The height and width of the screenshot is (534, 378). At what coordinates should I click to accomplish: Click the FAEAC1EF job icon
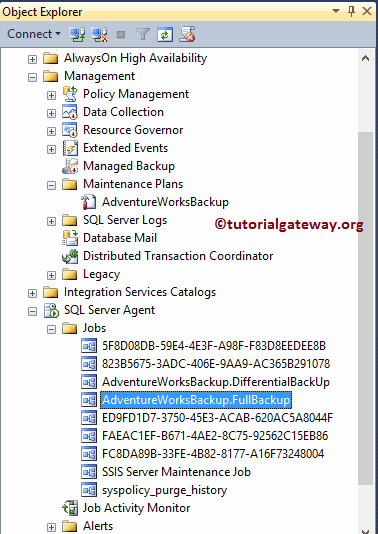[x=89, y=436]
